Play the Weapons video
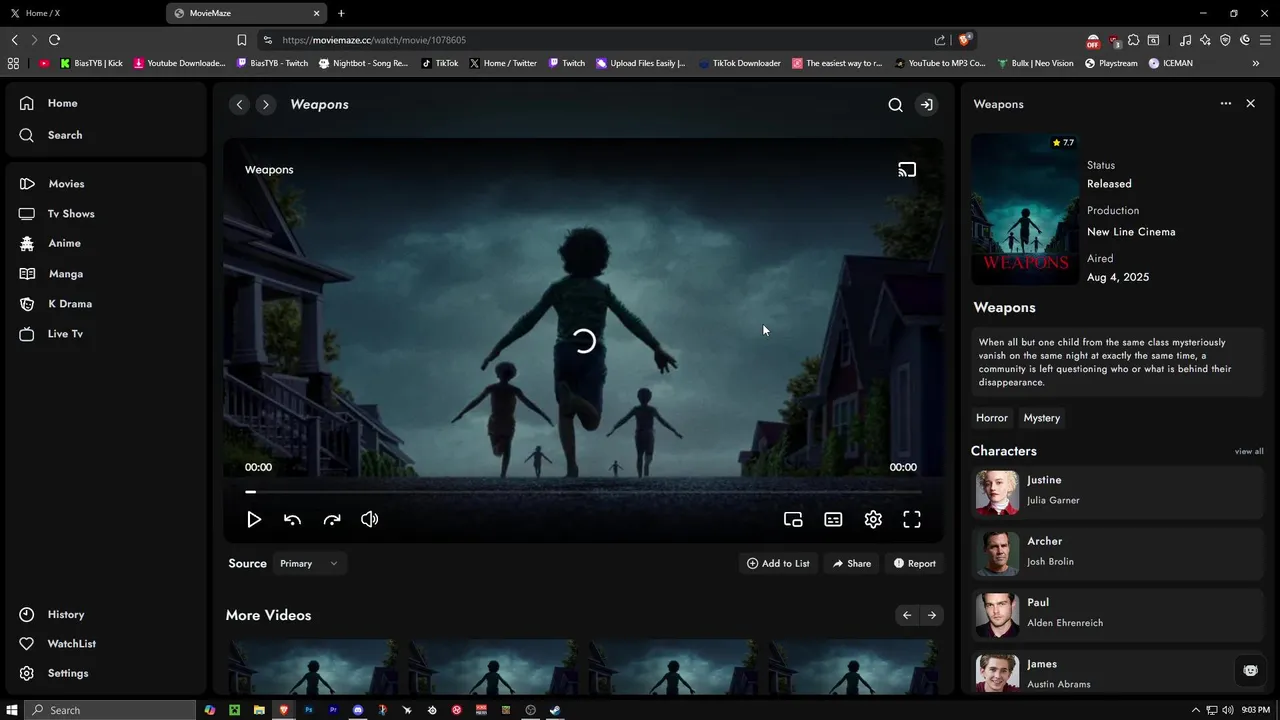Screen dimensions: 1280x720 pos(254,519)
